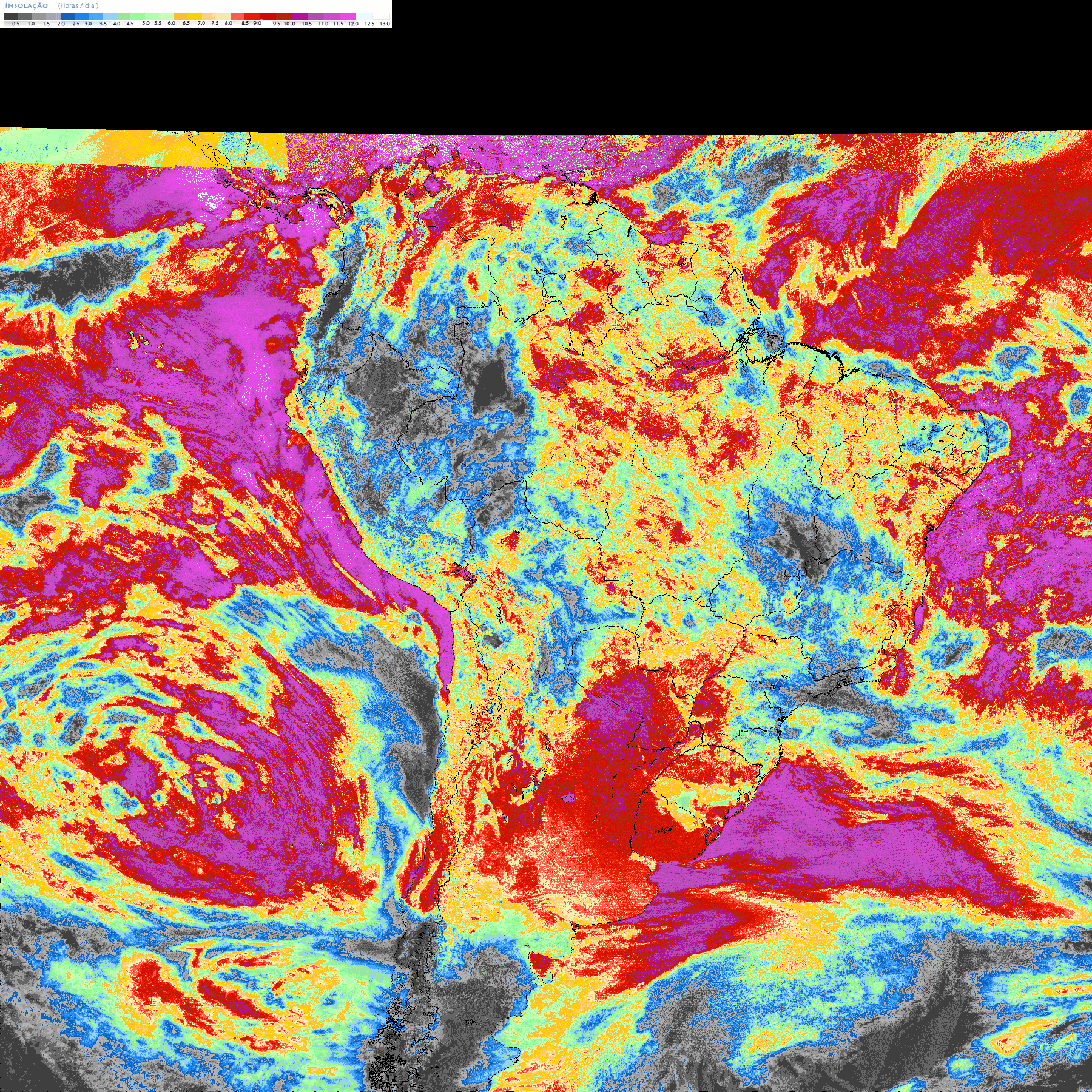Screen dimensions: 1092x1092
Task: Click the darkest gray swatch above 0.5
Action: click(10, 16)
